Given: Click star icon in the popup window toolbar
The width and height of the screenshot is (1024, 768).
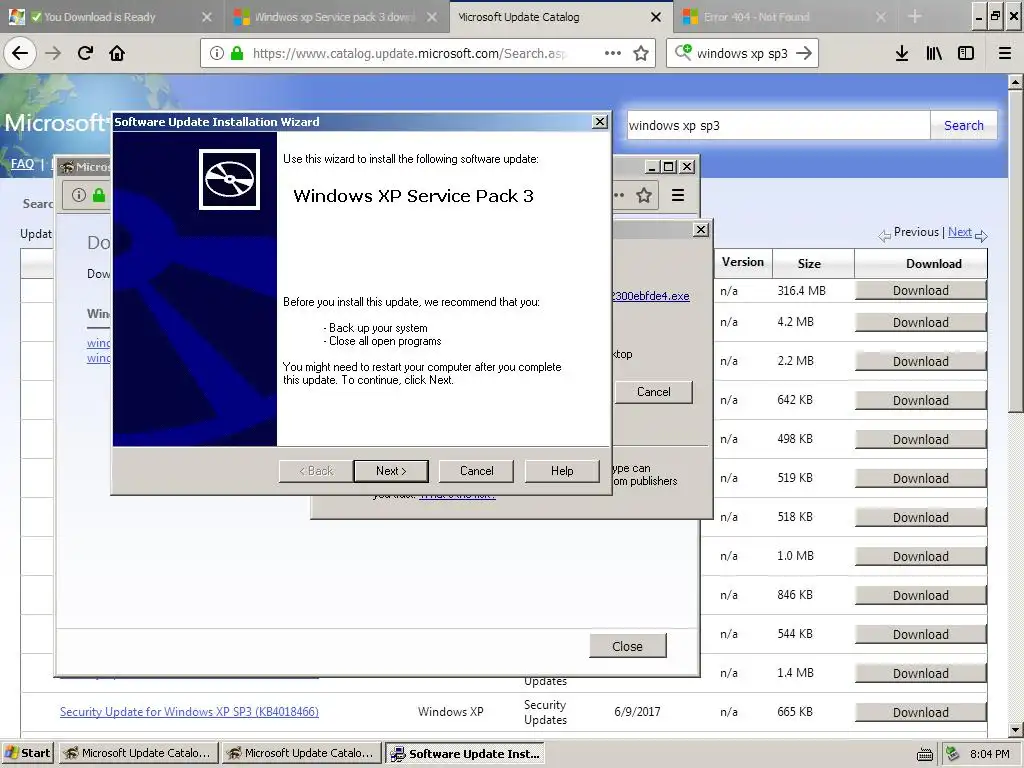Looking at the screenshot, I should coord(644,195).
